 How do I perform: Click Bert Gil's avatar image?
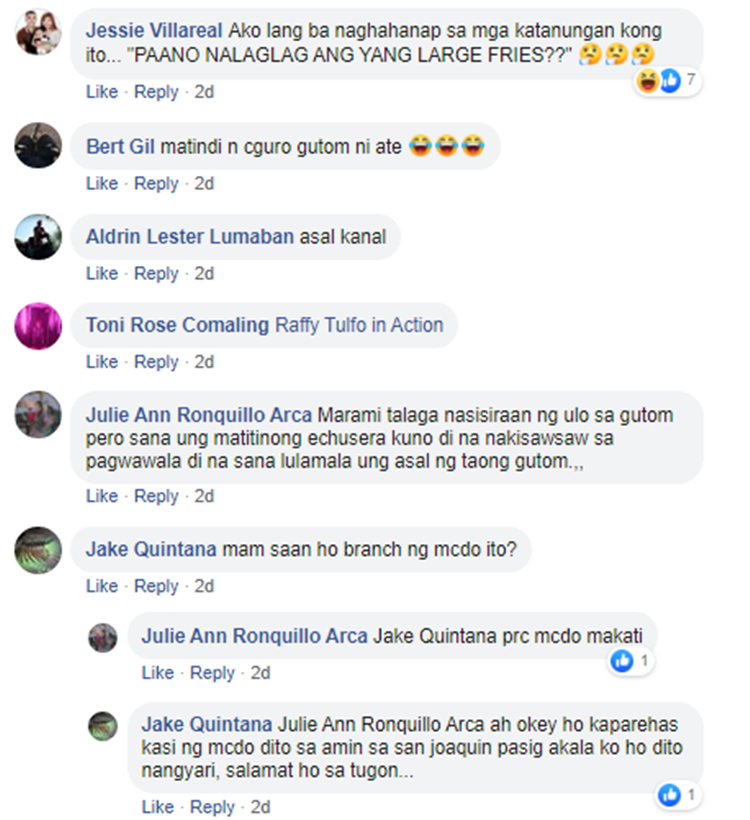(x=38, y=145)
